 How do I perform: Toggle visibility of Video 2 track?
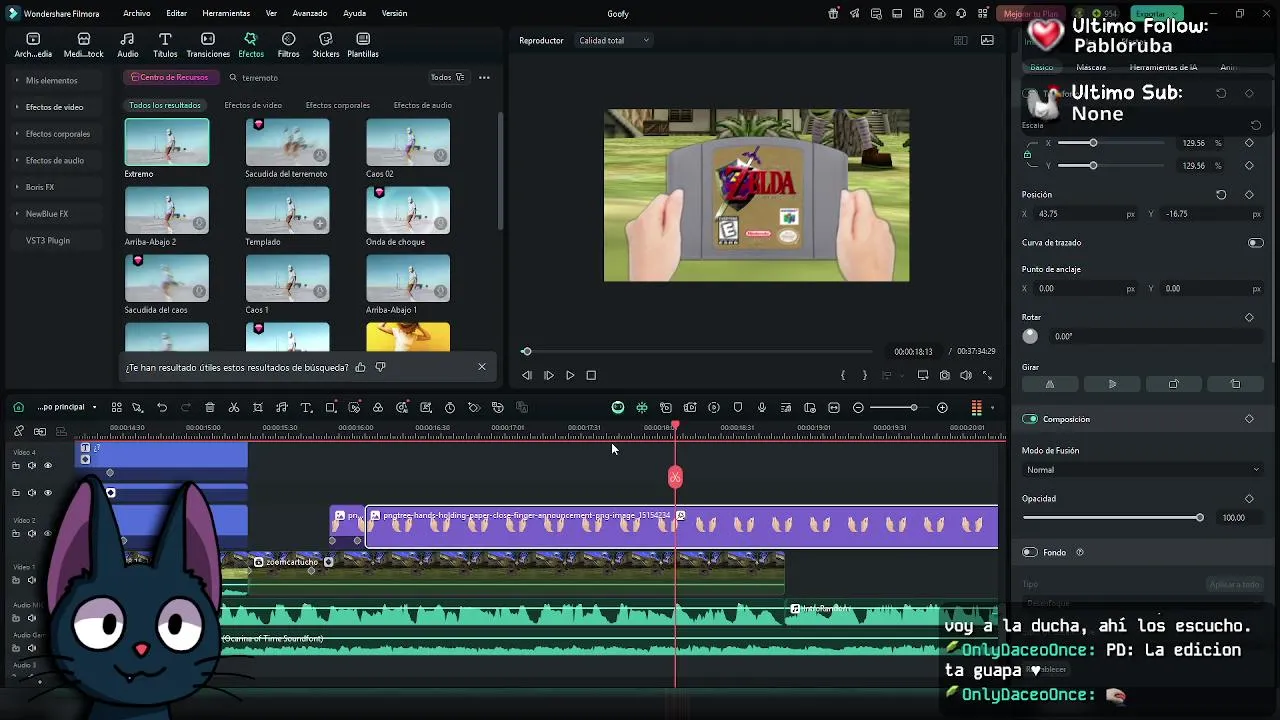[47, 533]
